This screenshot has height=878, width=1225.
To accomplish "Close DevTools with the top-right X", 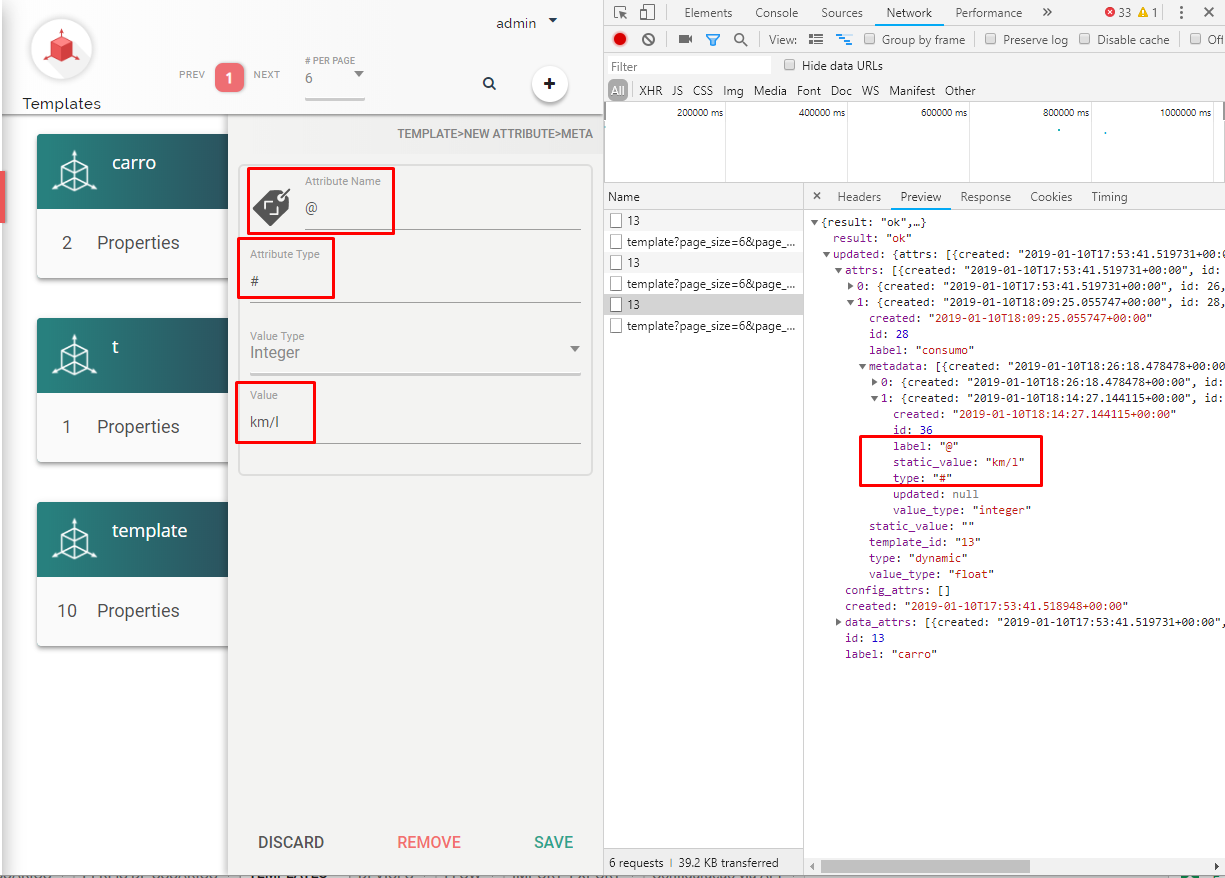I will (x=1210, y=13).
